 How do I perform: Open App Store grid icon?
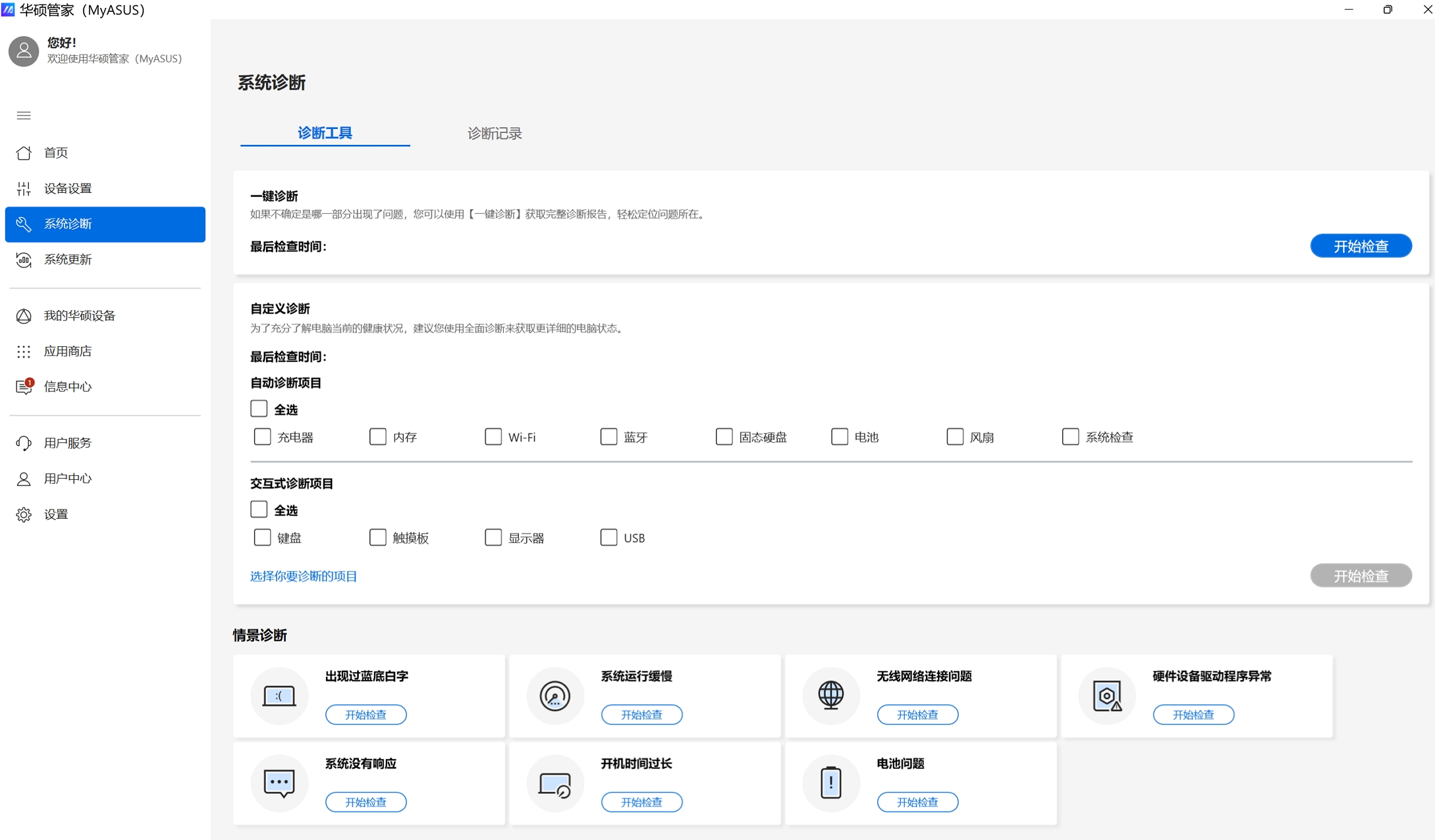point(24,352)
